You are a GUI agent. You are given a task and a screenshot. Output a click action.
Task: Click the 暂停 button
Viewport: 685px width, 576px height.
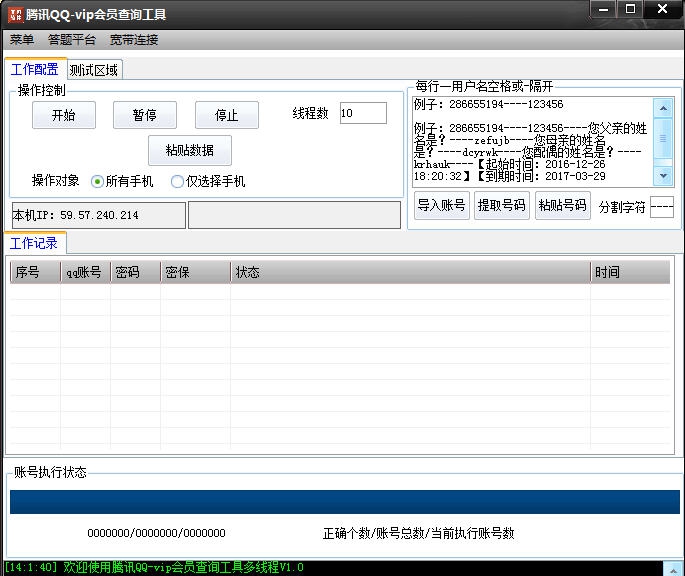145,115
